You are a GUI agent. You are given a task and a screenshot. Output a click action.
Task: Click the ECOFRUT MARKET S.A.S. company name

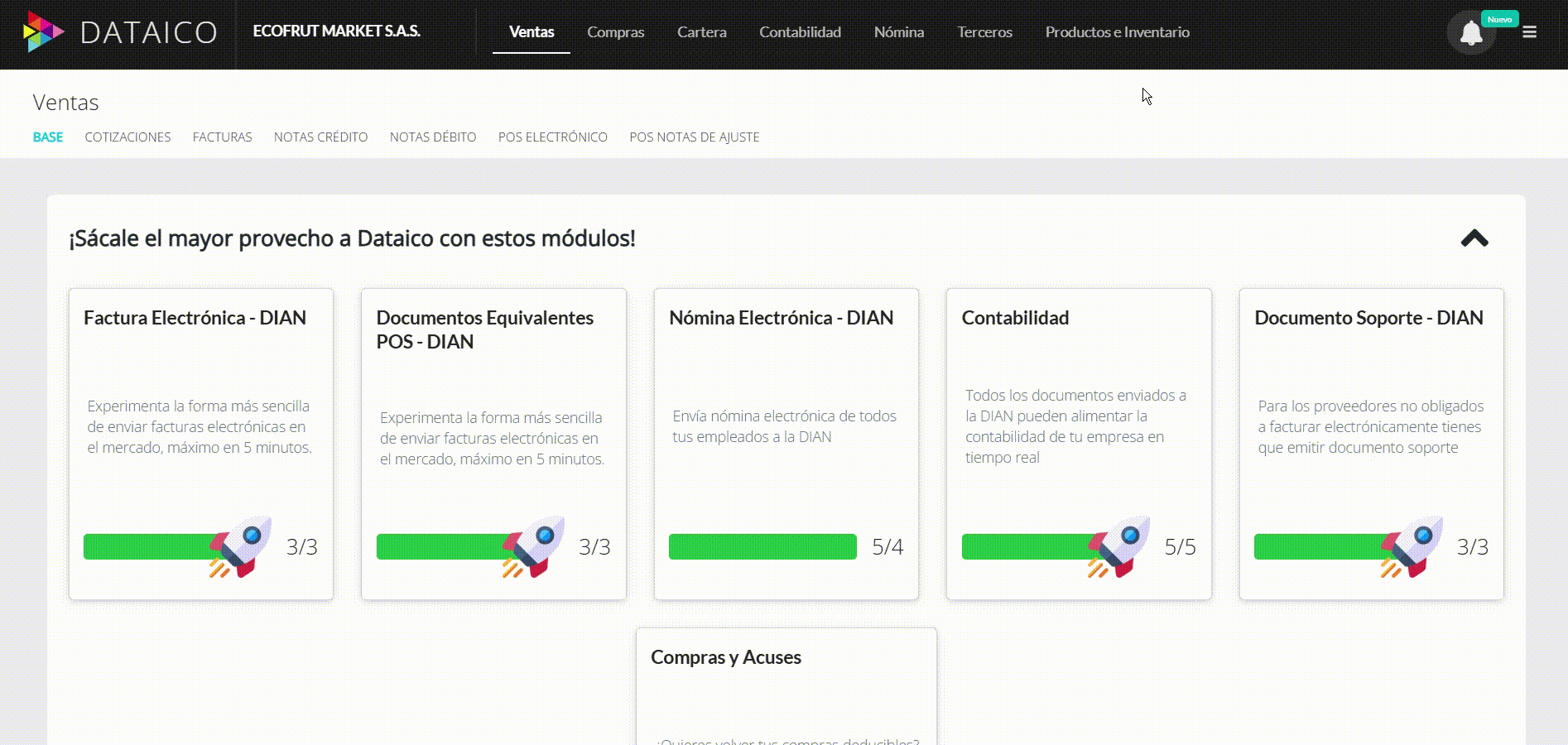coord(336,31)
